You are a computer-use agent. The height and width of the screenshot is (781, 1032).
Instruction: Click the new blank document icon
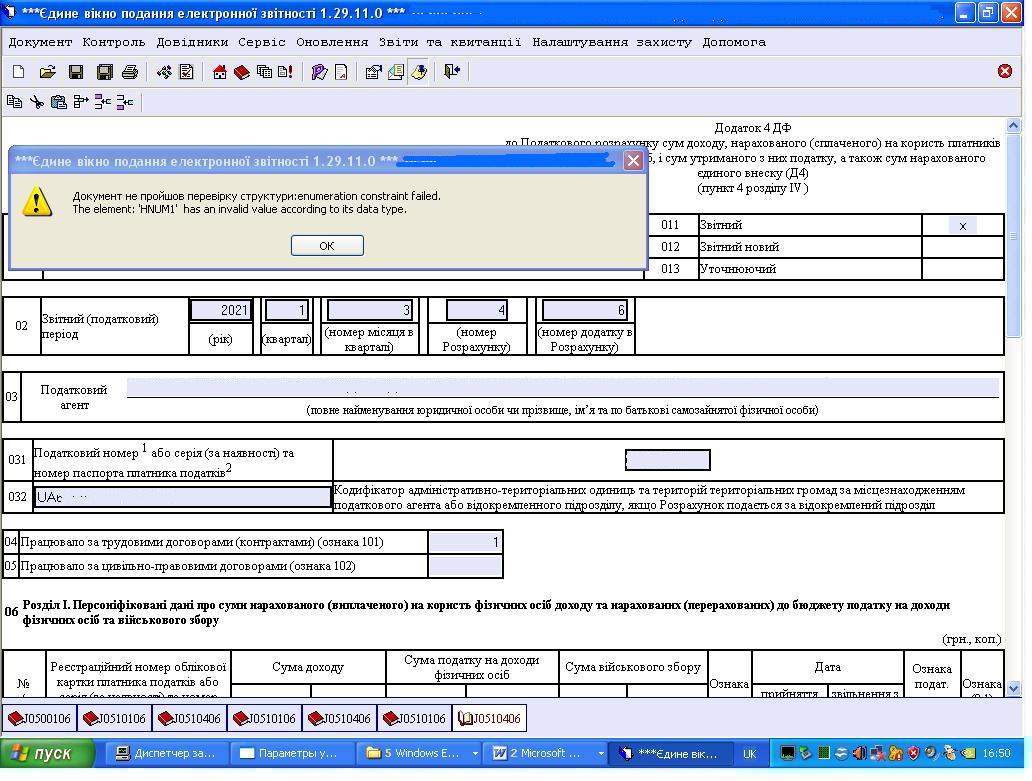(18, 72)
